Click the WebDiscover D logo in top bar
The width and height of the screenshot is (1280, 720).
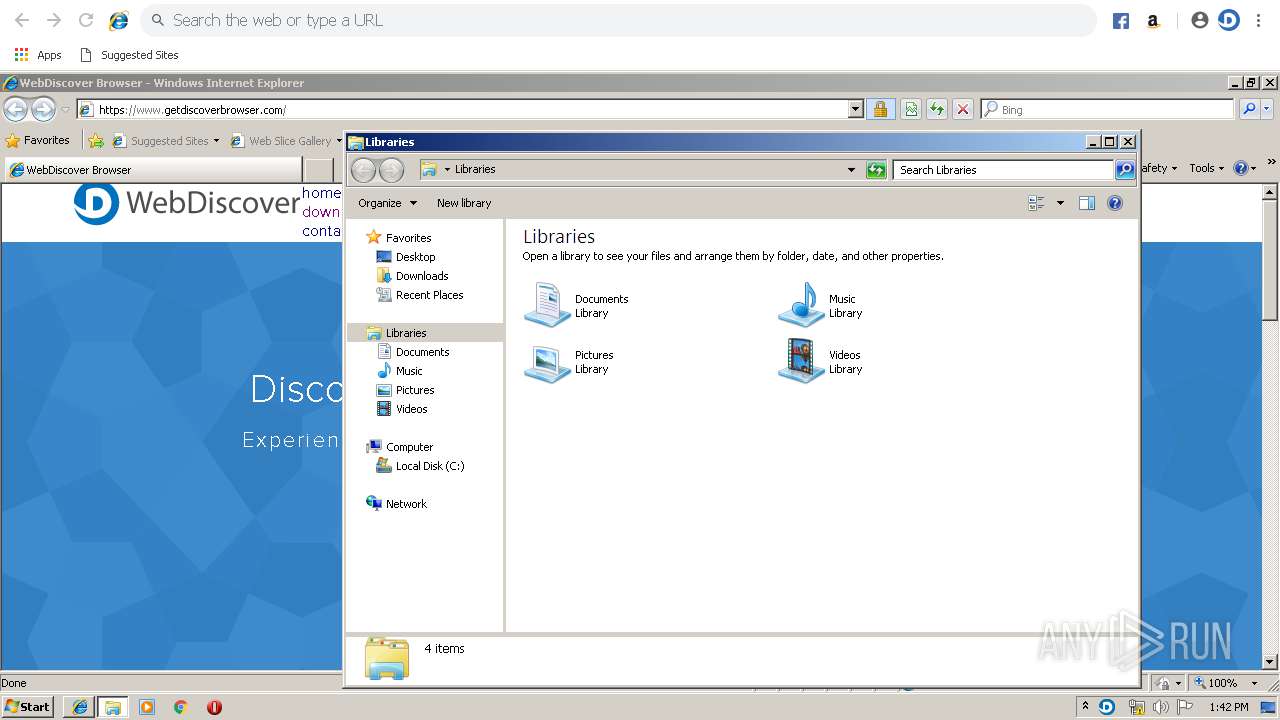1229,20
